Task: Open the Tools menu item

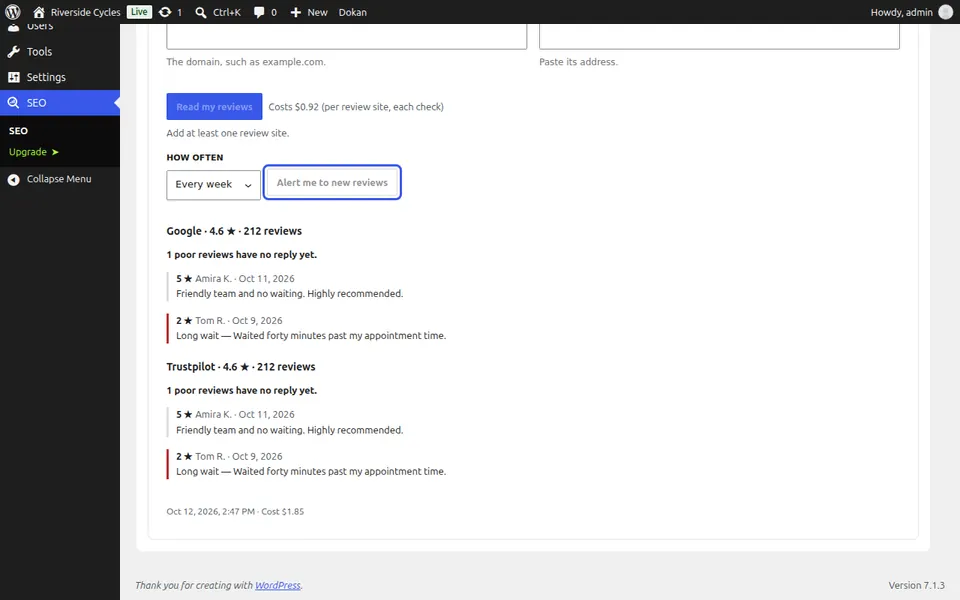Action: click(60, 52)
